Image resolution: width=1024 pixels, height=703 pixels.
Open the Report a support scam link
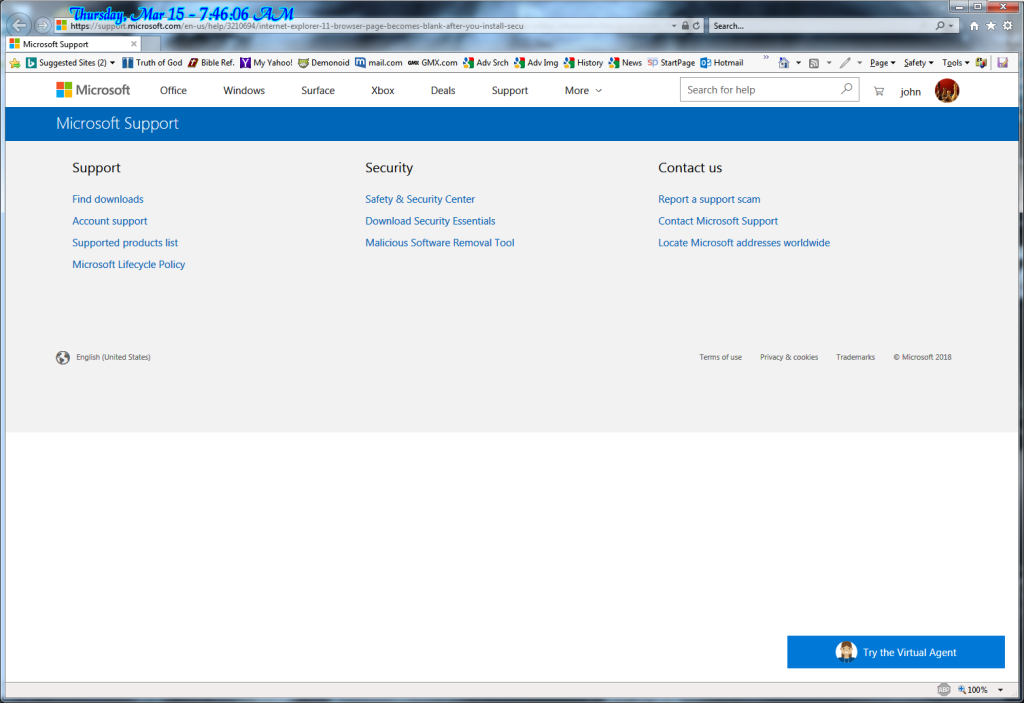click(709, 199)
